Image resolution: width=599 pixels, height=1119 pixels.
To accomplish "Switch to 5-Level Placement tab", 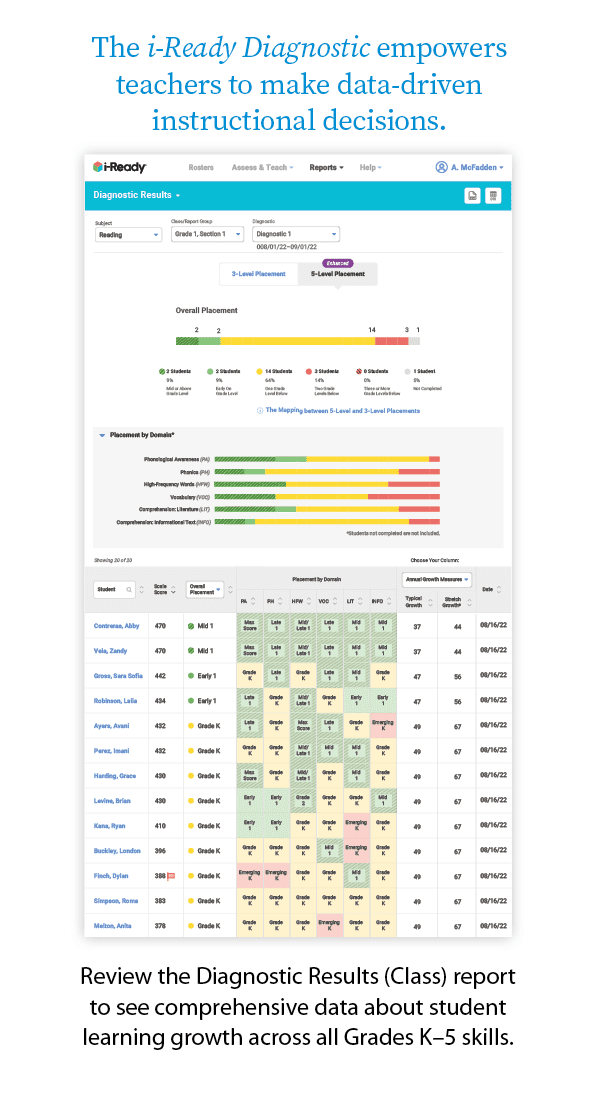I will tap(338, 274).
